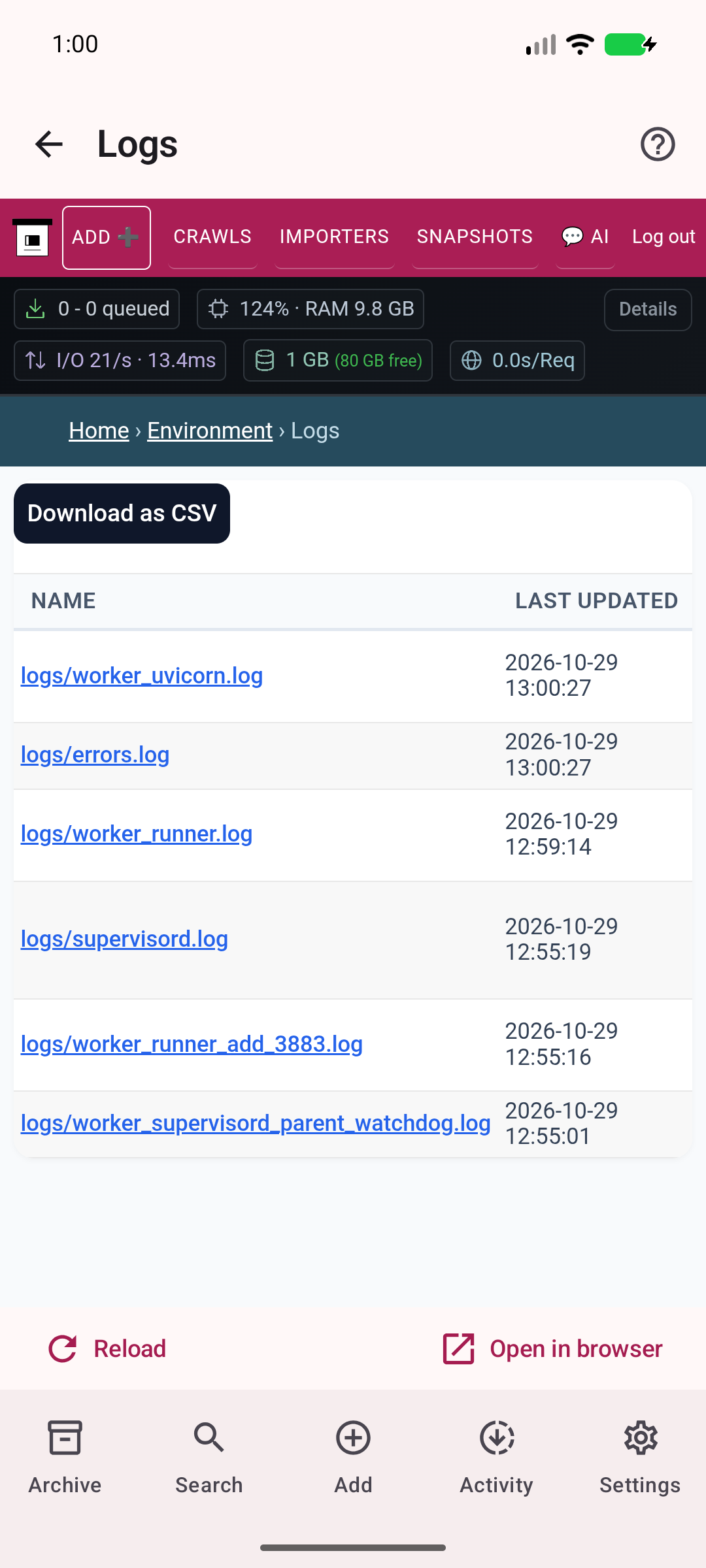This screenshot has width=706, height=1568.
Task: Open the SNAPSHOTS tab
Action: [475, 237]
